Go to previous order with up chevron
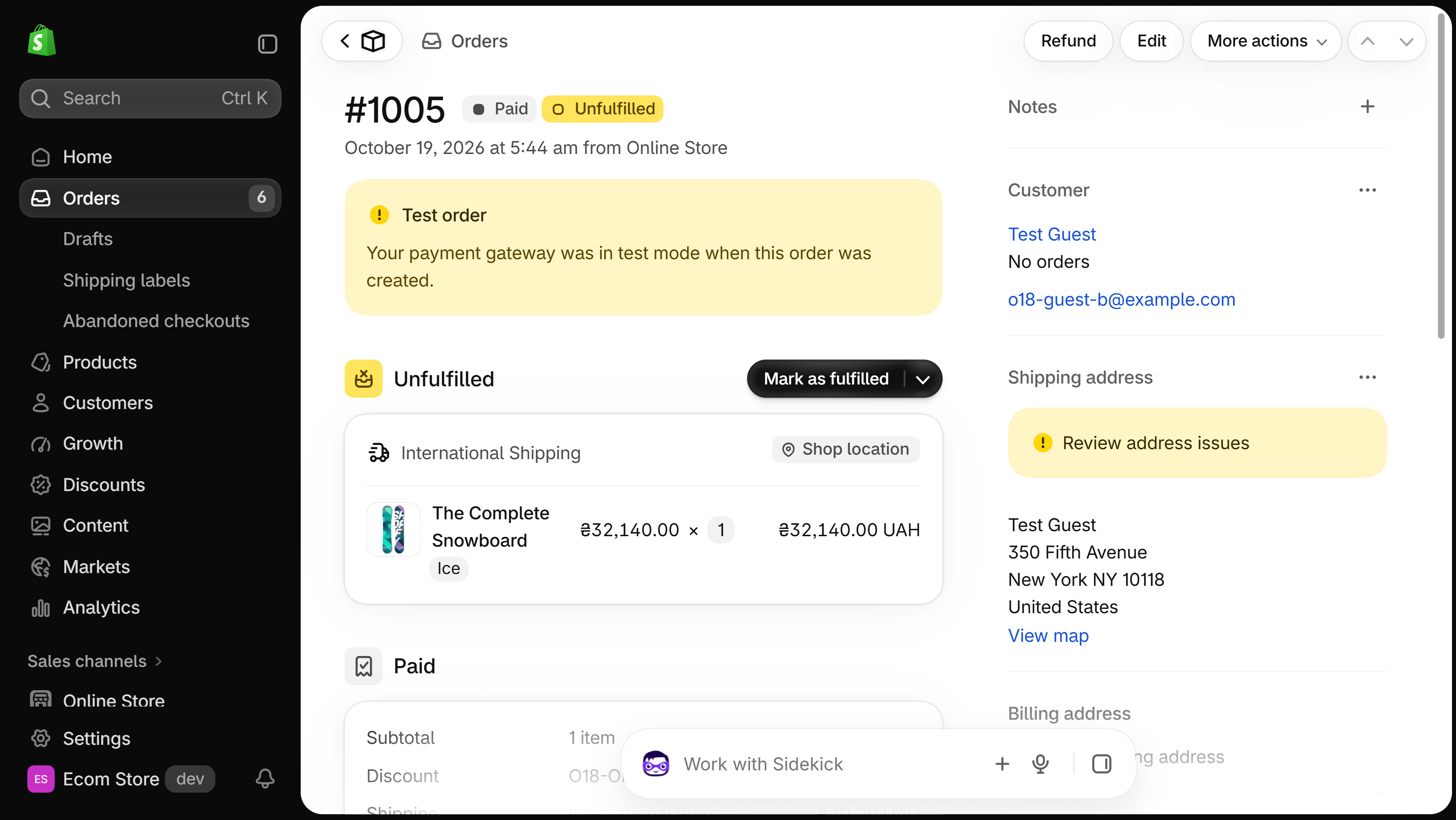The width and height of the screenshot is (1456, 820). coord(1367,41)
